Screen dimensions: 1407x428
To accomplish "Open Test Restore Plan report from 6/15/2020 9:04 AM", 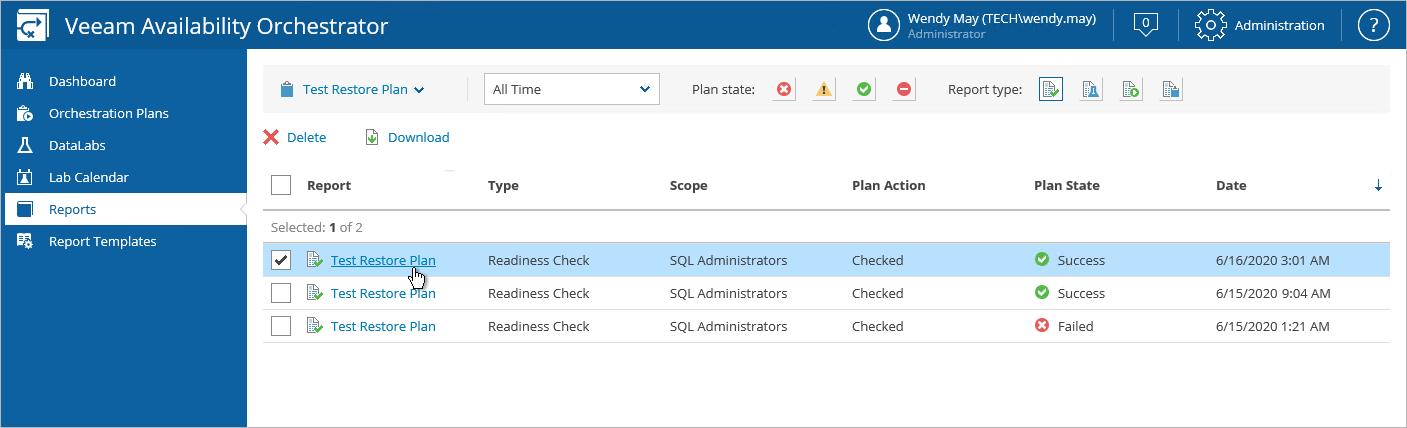I will coord(383,293).
